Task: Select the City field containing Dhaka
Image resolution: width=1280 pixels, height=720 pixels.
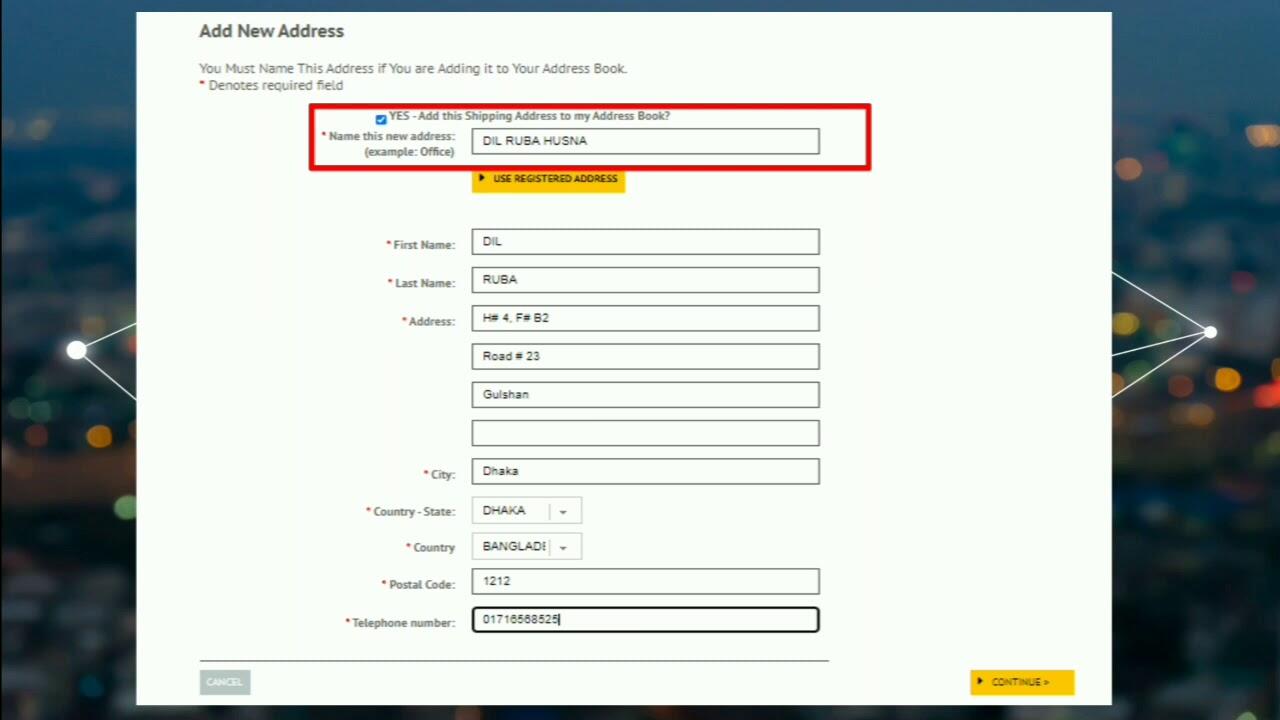Action: [x=645, y=471]
